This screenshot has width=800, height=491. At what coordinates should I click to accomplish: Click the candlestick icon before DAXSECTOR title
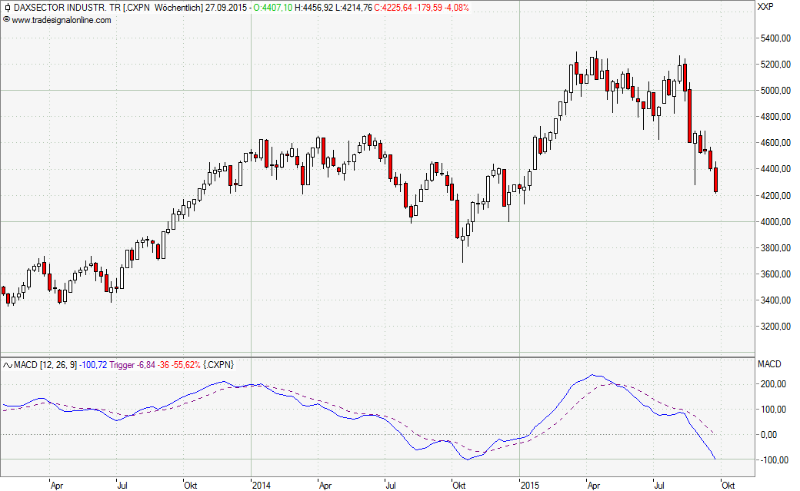(8, 7)
